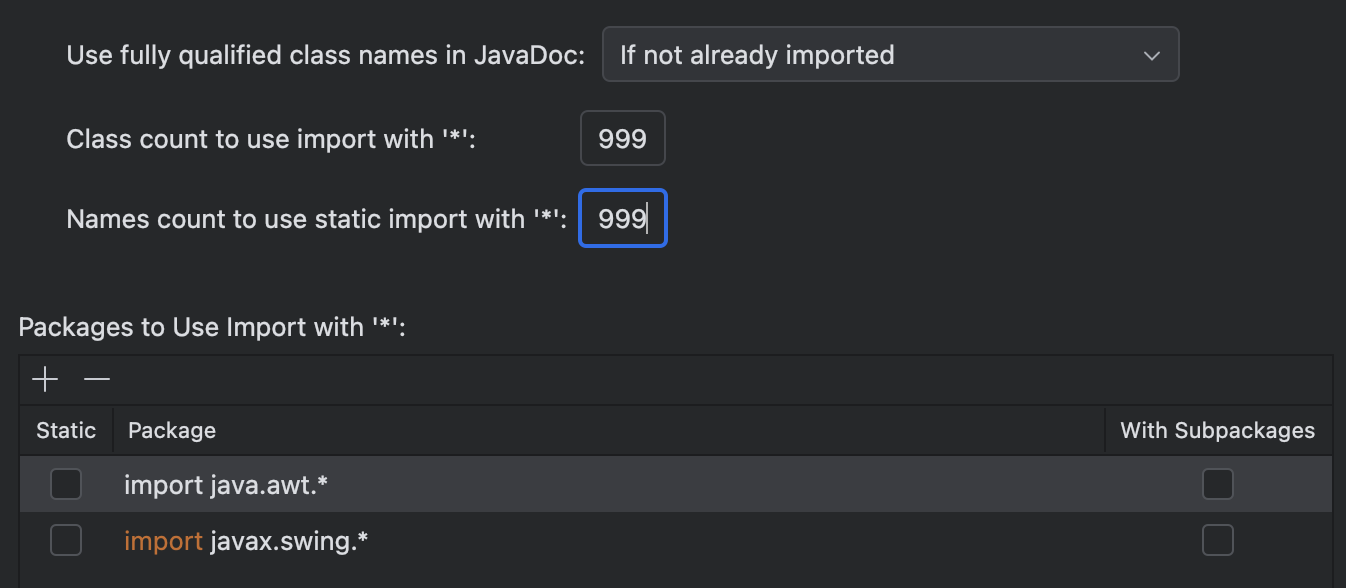Screen dimensions: 1346x588
Task: Enable the Static checkbox for java.awt.*
Action: (x=66, y=484)
